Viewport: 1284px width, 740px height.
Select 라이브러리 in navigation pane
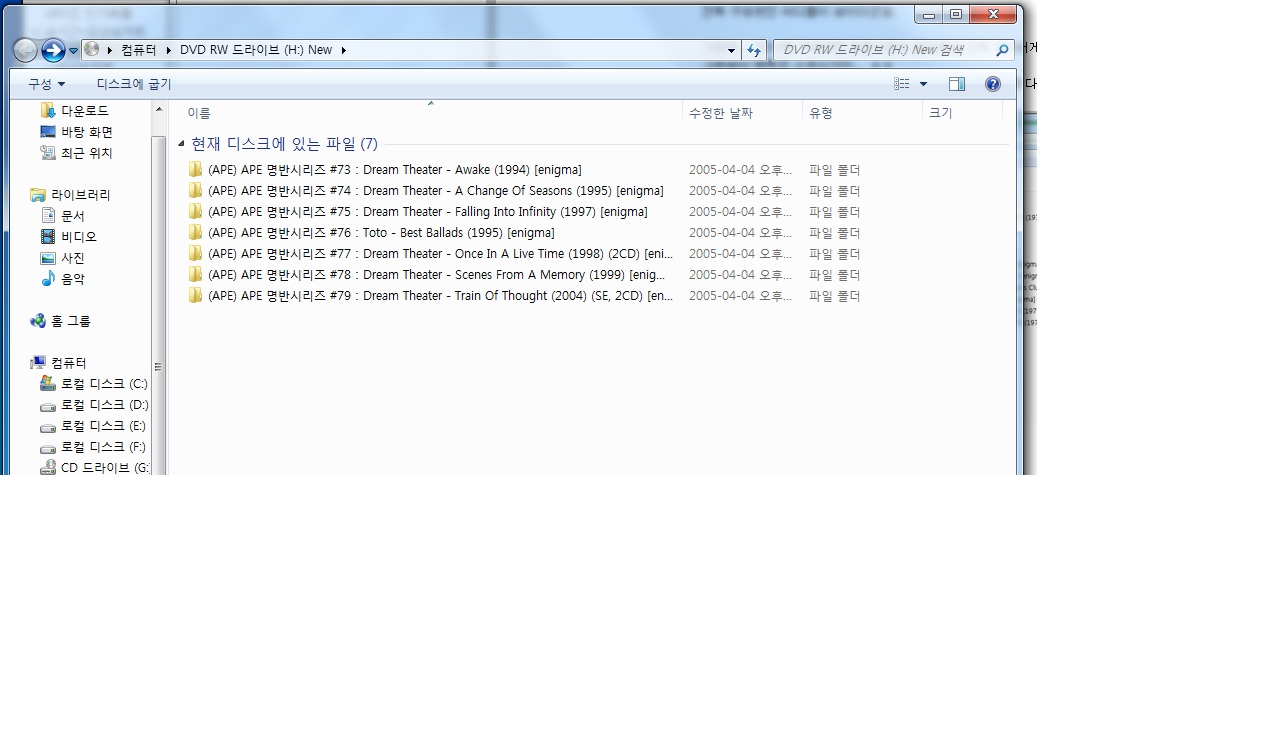tap(70, 195)
